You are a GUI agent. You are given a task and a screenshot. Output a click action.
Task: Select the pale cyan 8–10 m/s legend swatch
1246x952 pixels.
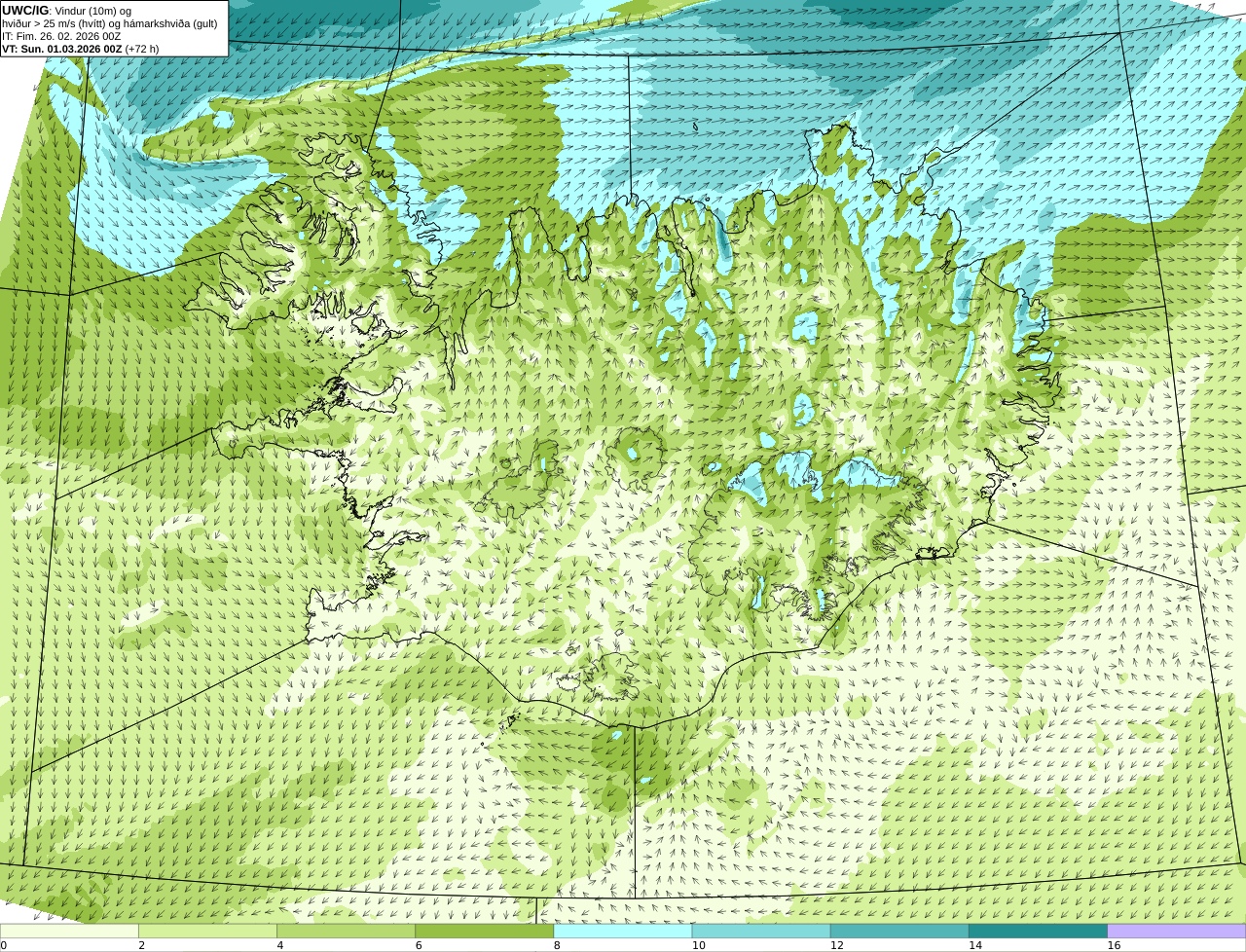click(x=623, y=932)
